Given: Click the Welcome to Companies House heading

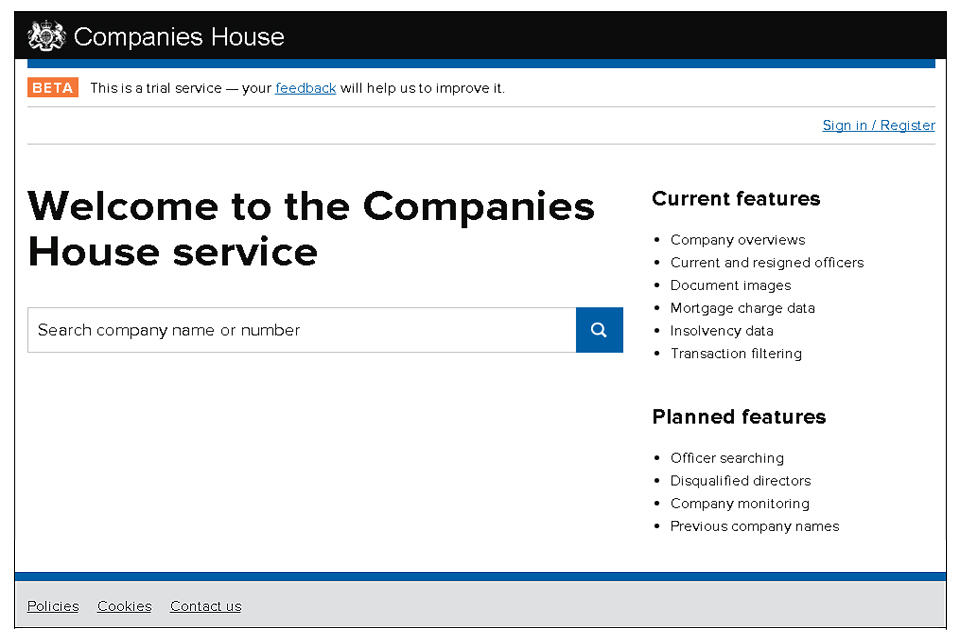Looking at the screenshot, I should point(311,228).
